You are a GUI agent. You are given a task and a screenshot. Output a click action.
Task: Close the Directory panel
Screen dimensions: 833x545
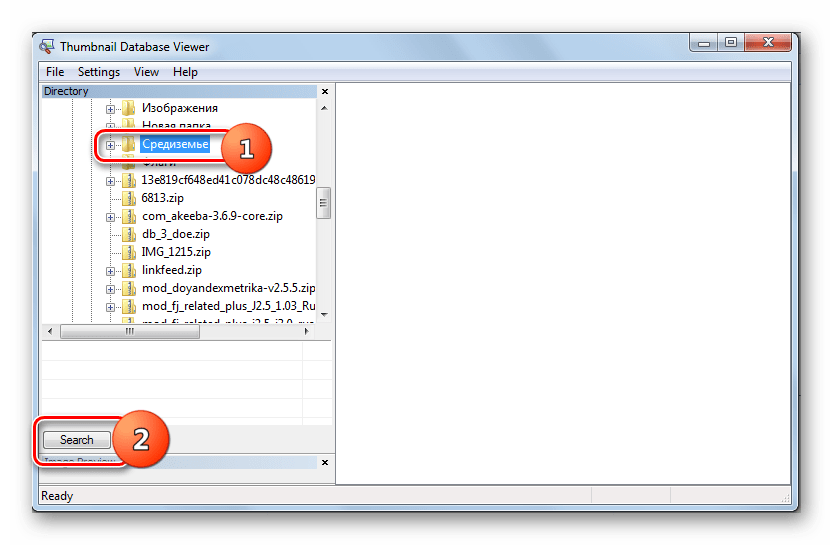tap(324, 91)
